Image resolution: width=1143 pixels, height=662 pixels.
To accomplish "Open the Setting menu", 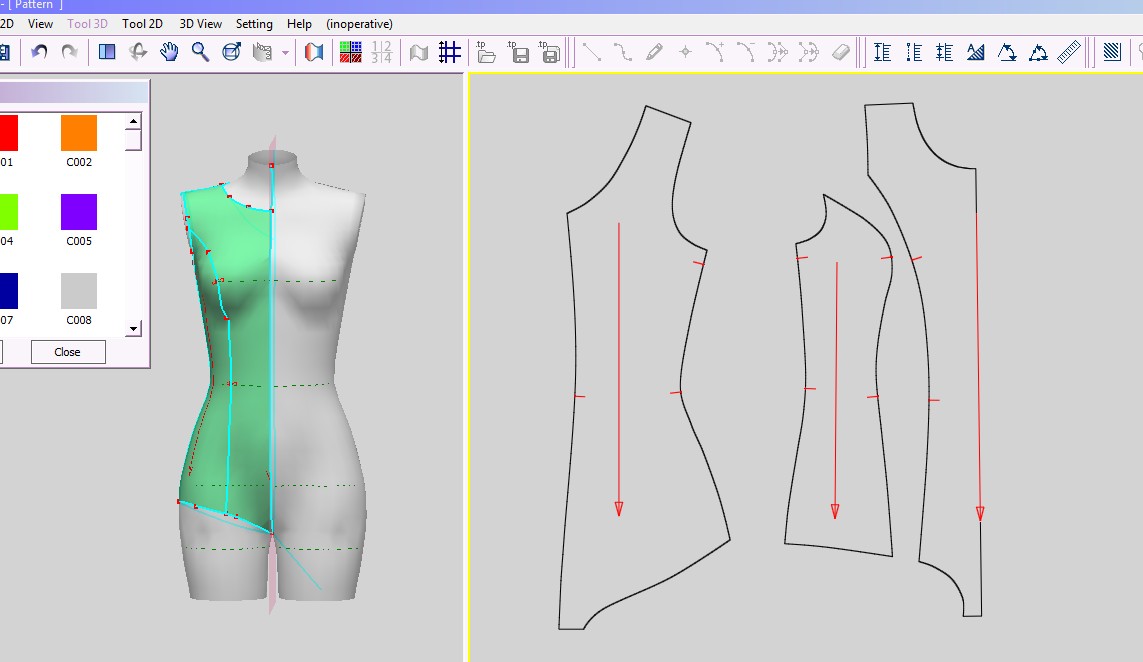I will [x=254, y=24].
